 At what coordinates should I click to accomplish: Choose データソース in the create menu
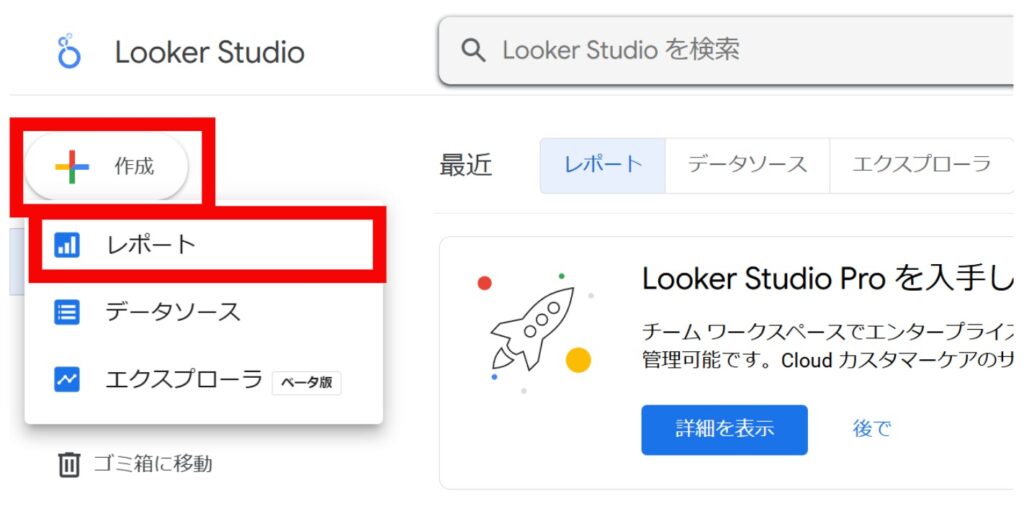click(173, 312)
